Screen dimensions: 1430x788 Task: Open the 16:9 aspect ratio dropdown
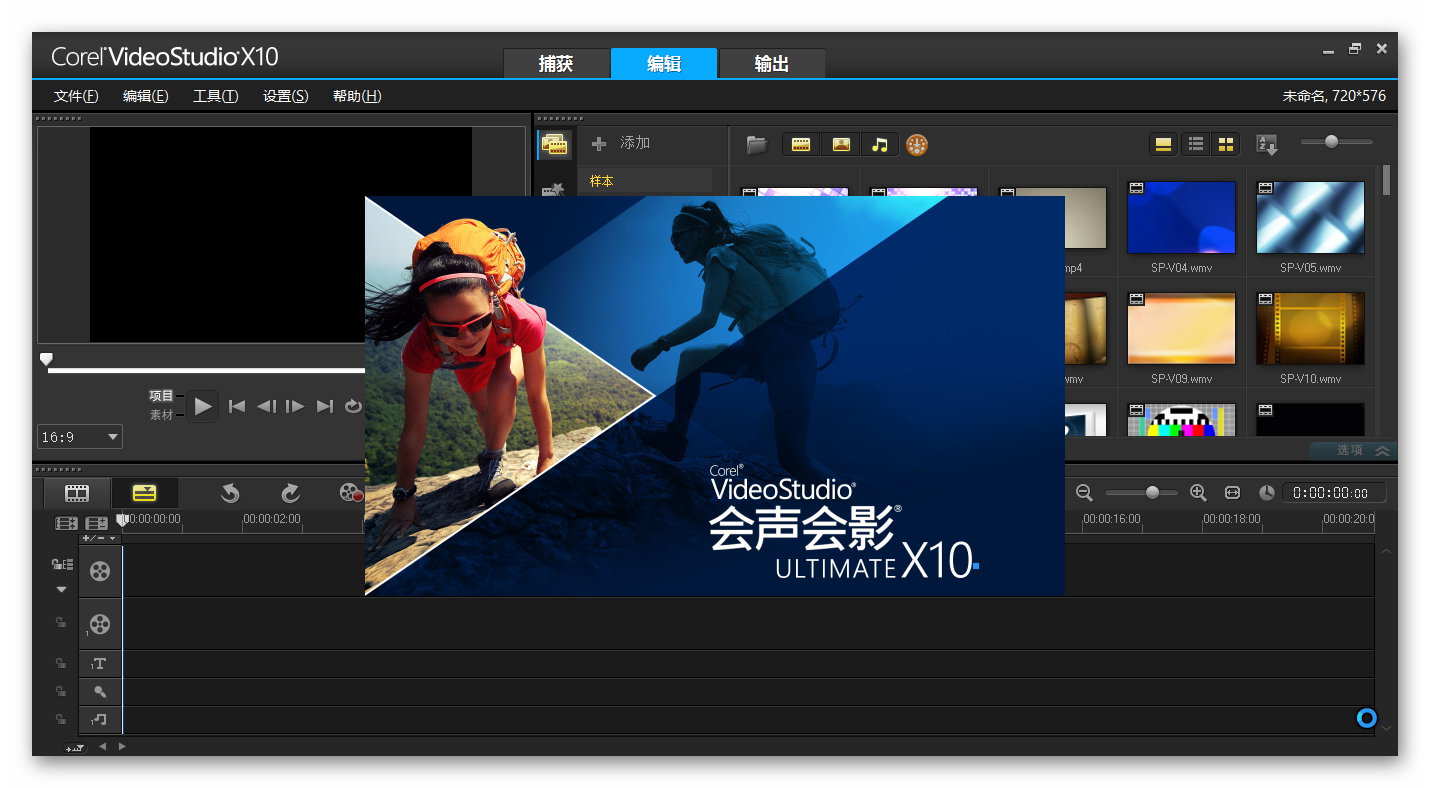[x=80, y=437]
